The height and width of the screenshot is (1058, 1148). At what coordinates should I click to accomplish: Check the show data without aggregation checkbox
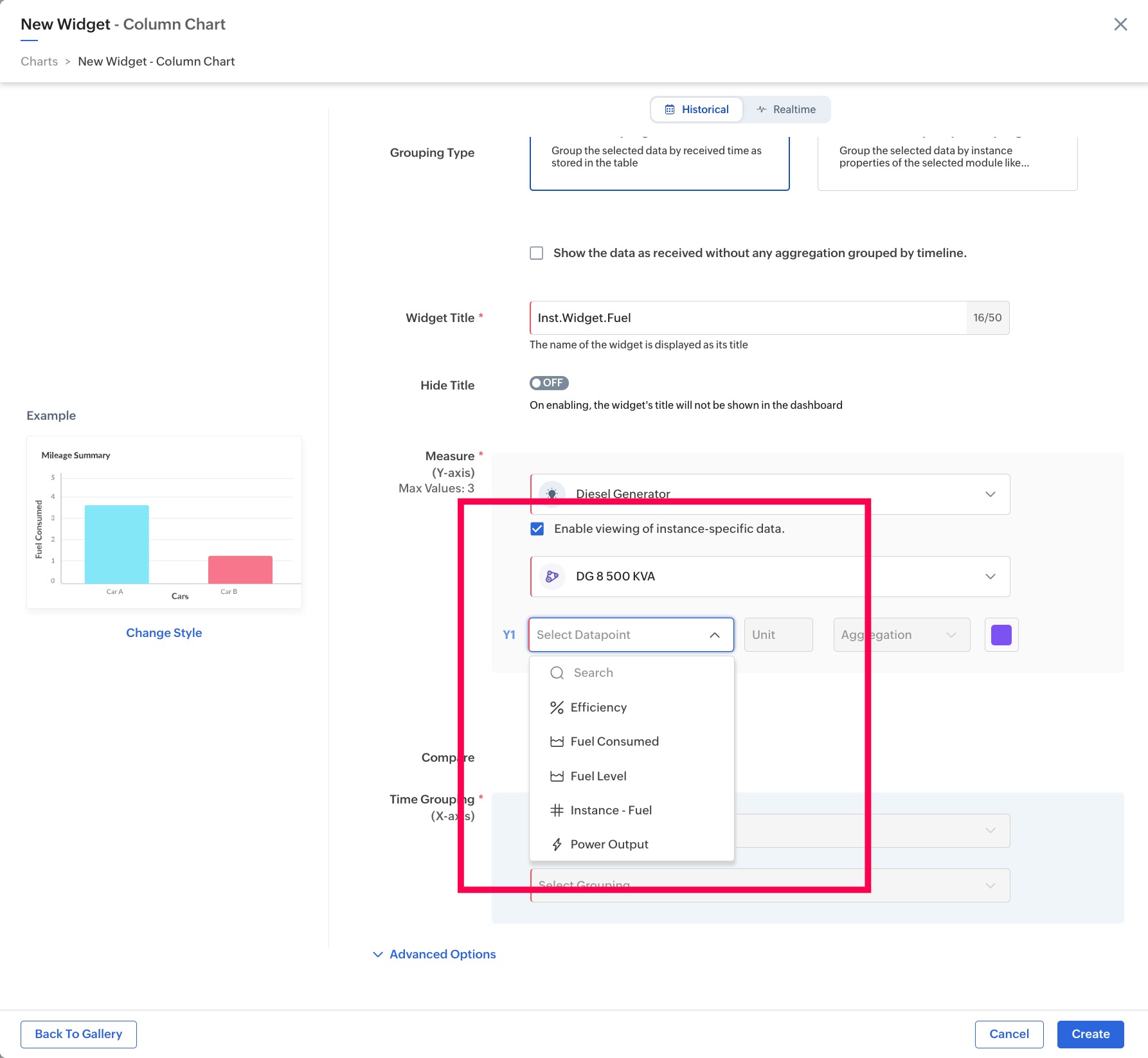[x=537, y=253]
